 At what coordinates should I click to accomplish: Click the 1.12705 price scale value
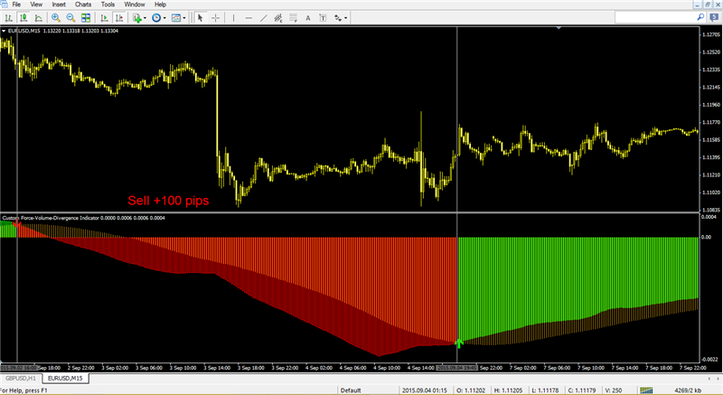pyautogui.click(x=711, y=35)
